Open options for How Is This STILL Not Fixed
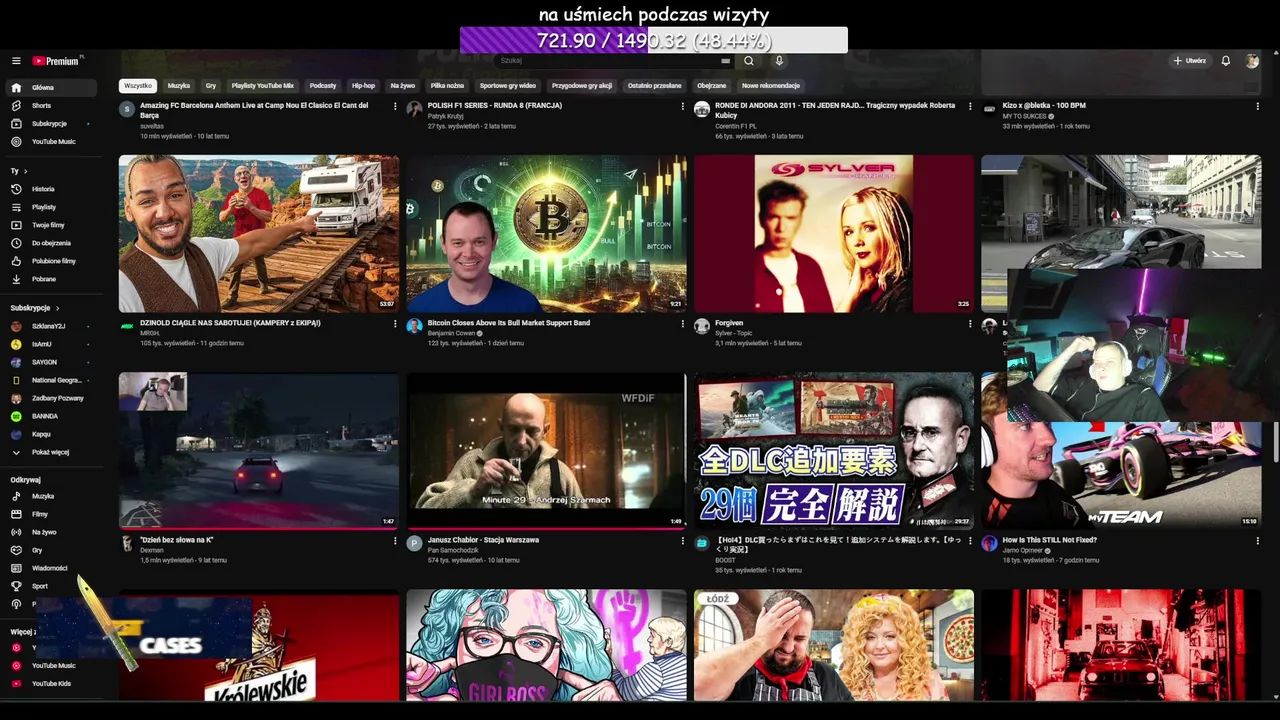Screen dimensions: 1280x720 tap(1258, 541)
